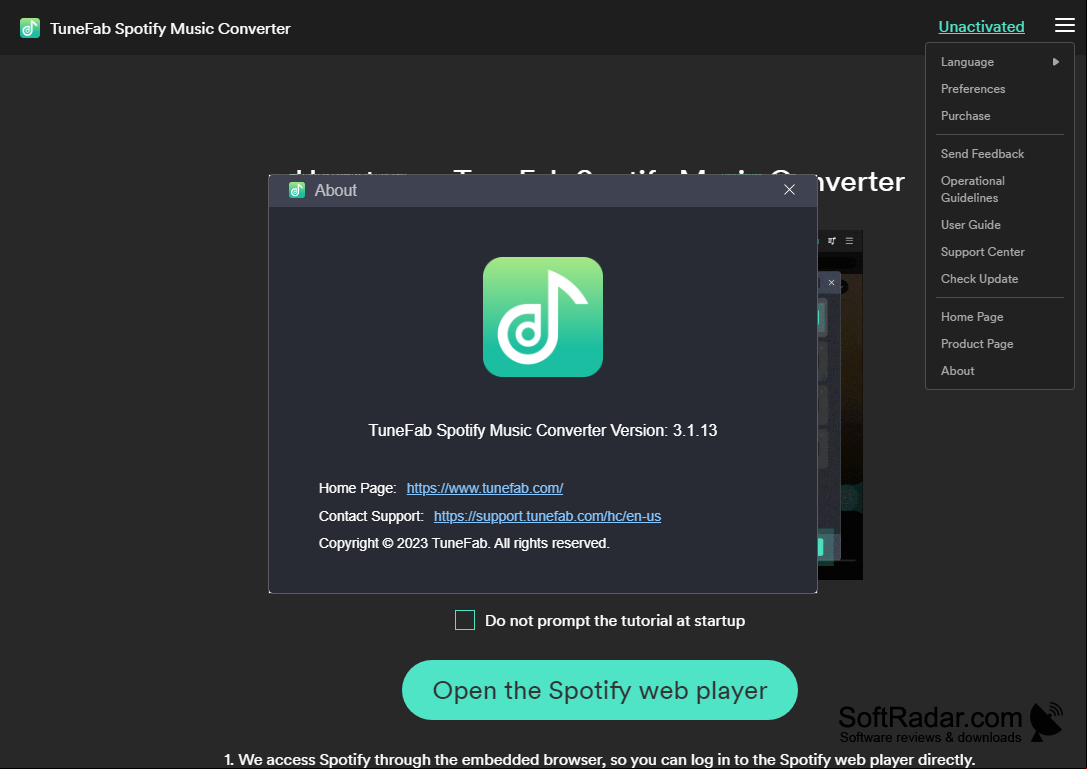Screen dimensions: 1087x769
Task: Click the tutorial preview image close icon
Action: tap(831, 282)
